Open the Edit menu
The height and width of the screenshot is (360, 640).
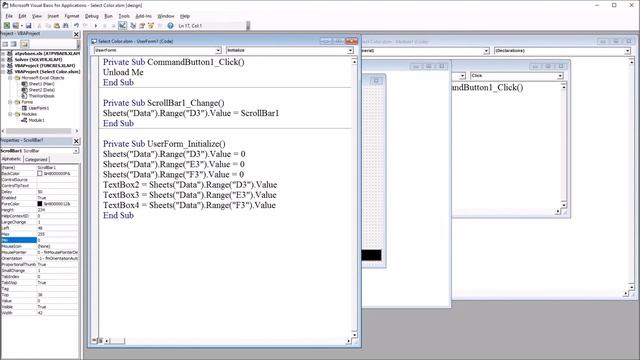click(22, 16)
